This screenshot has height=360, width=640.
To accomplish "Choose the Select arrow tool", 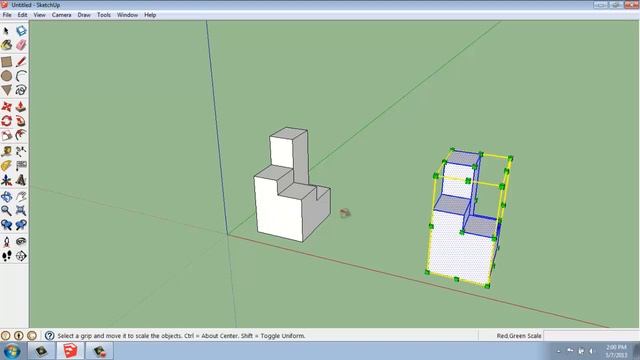I will pos(6,31).
